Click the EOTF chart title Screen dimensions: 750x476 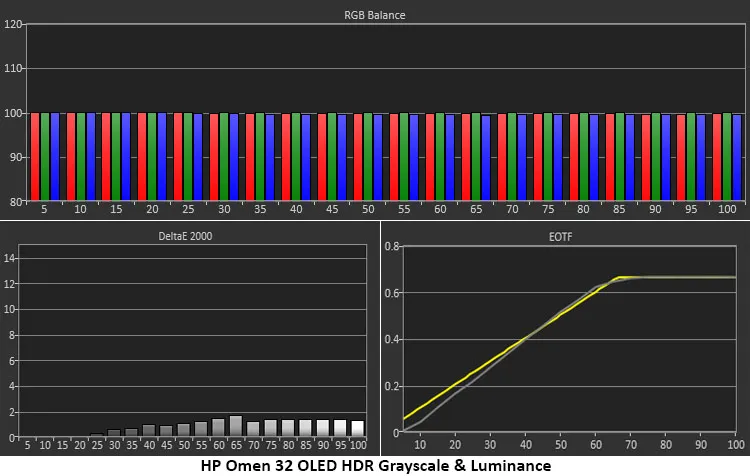(566, 237)
